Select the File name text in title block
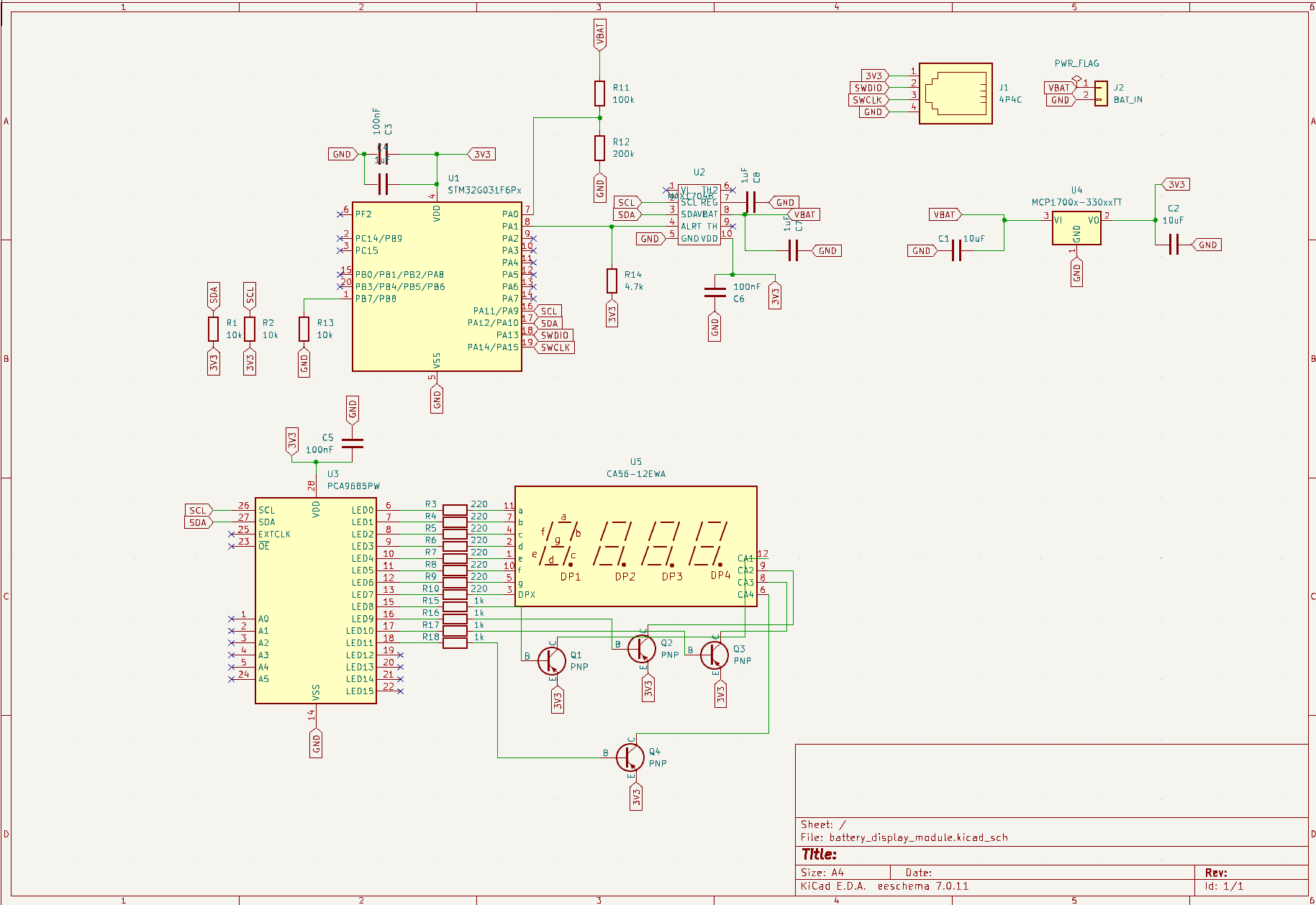 pyautogui.click(x=904, y=837)
